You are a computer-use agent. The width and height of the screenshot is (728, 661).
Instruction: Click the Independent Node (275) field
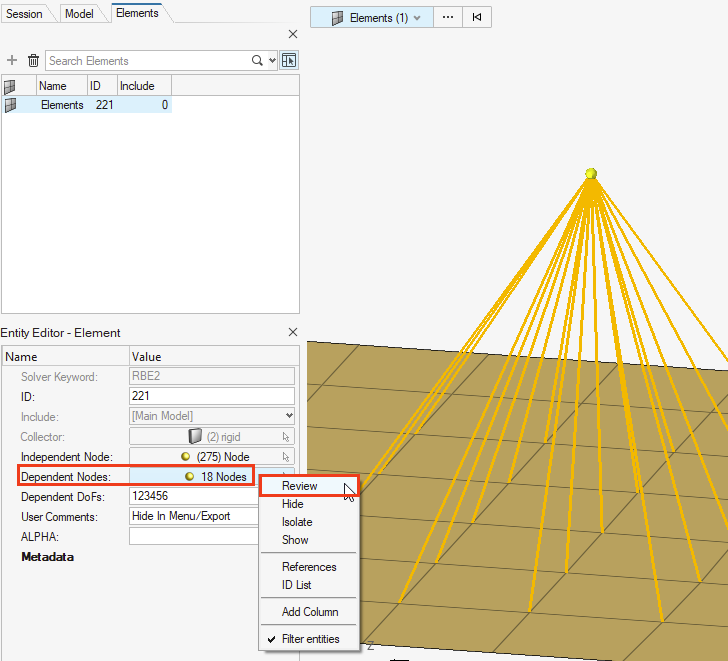(x=212, y=456)
